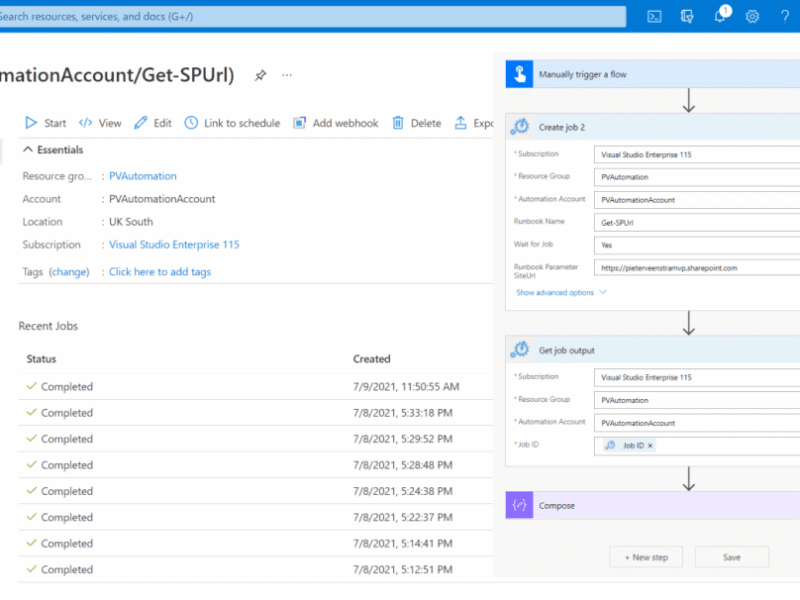This screenshot has height=600, width=800.
Task: Open the job created 7/8/2021, 5:28:48 PM
Action: tap(256, 465)
